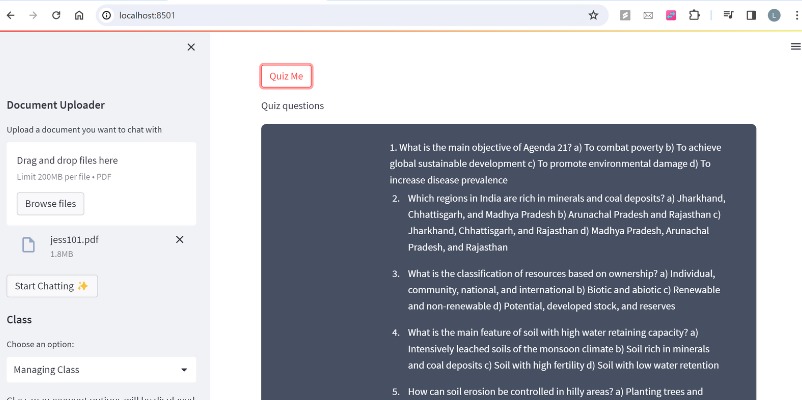Close the sidebar panel

pos(191,47)
